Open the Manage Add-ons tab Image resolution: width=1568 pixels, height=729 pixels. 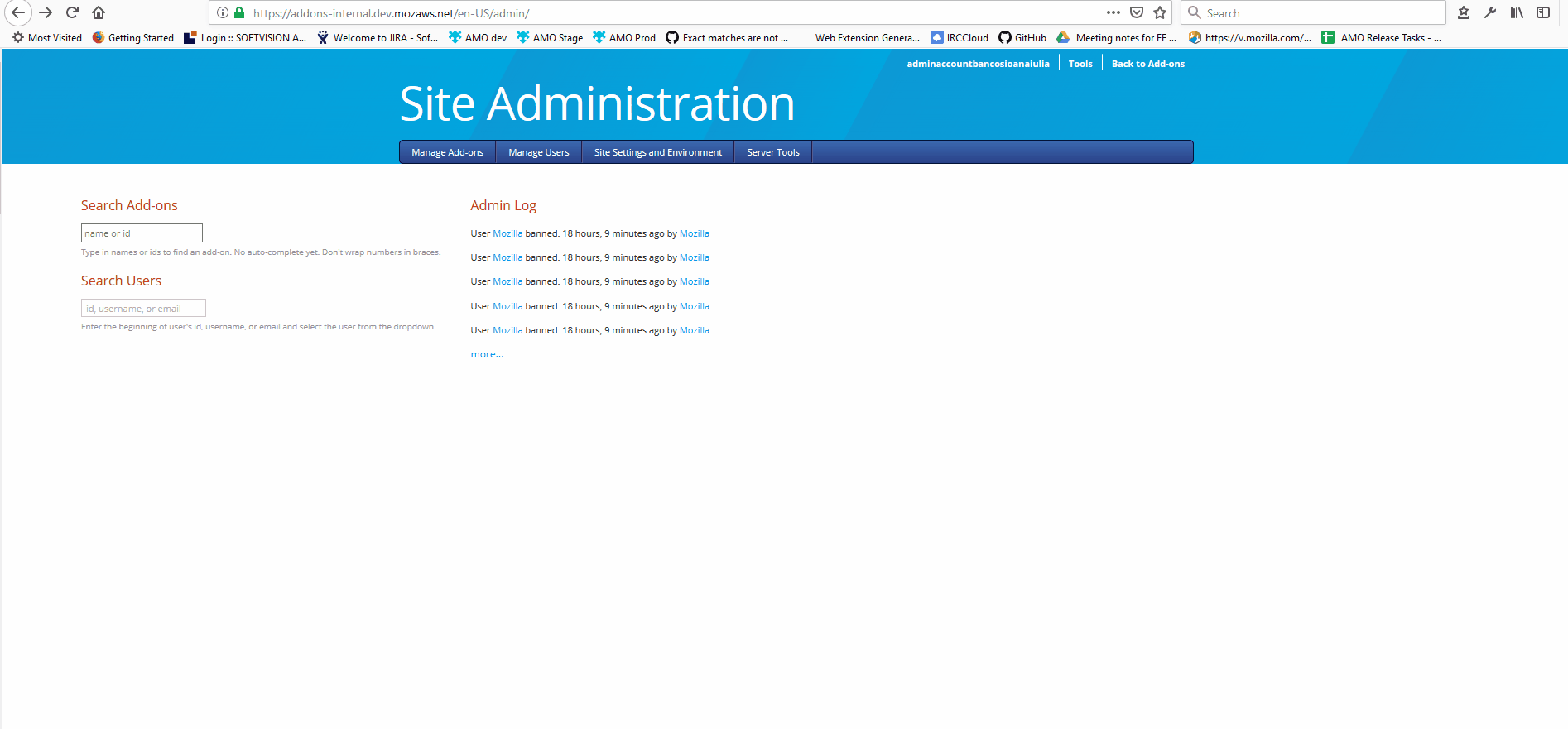[448, 152]
